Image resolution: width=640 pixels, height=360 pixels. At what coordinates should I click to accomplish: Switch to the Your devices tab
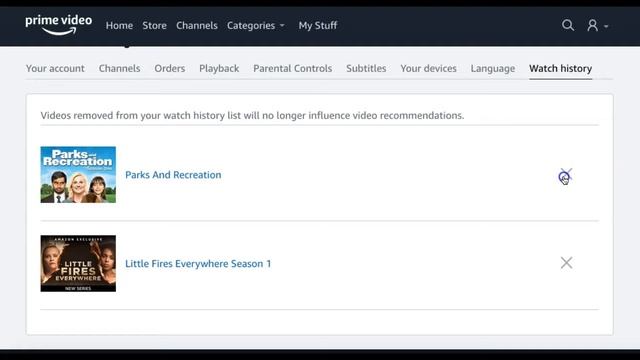pyautogui.click(x=428, y=68)
